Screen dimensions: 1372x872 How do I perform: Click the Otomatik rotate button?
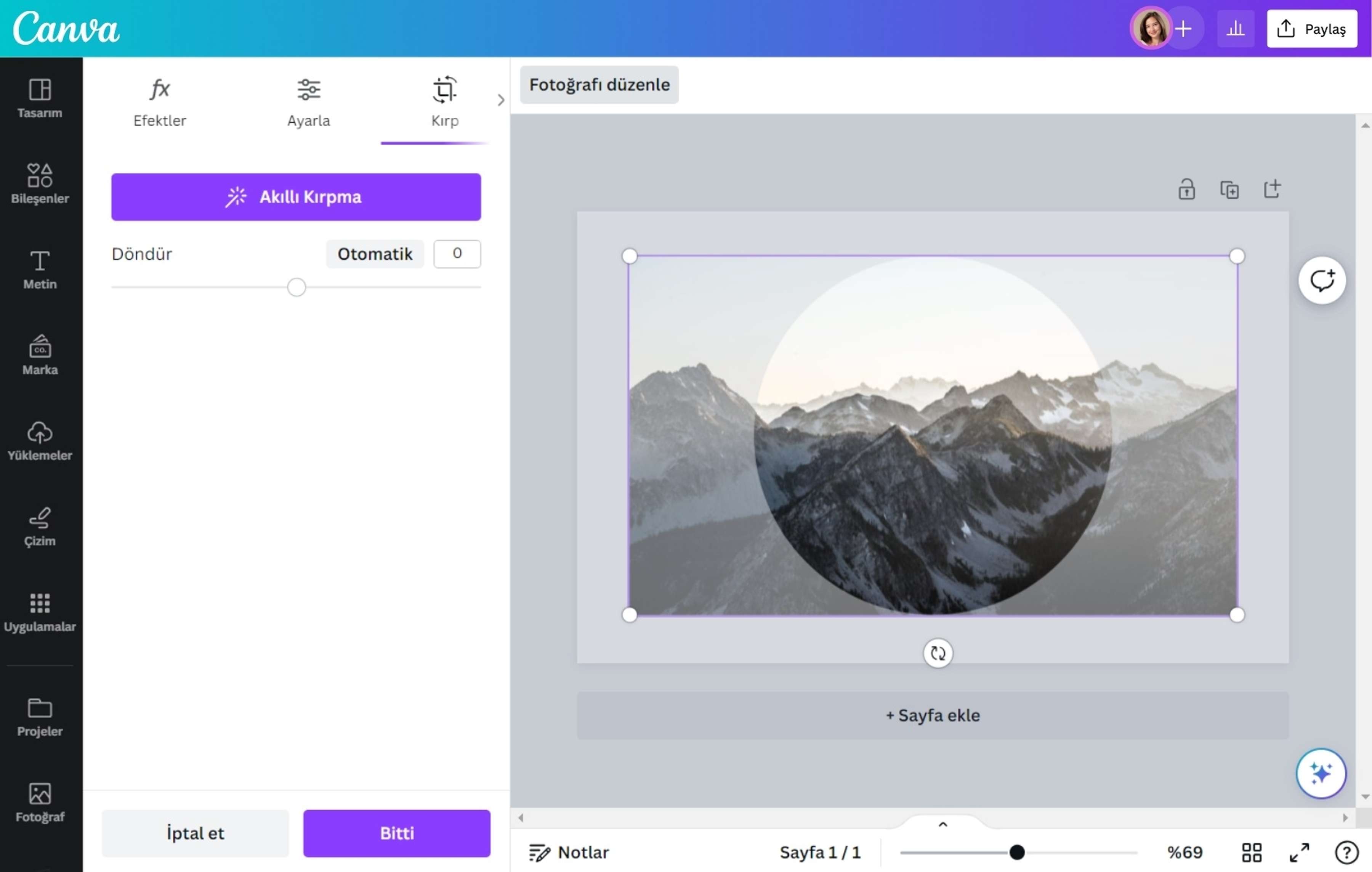point(374,254)
